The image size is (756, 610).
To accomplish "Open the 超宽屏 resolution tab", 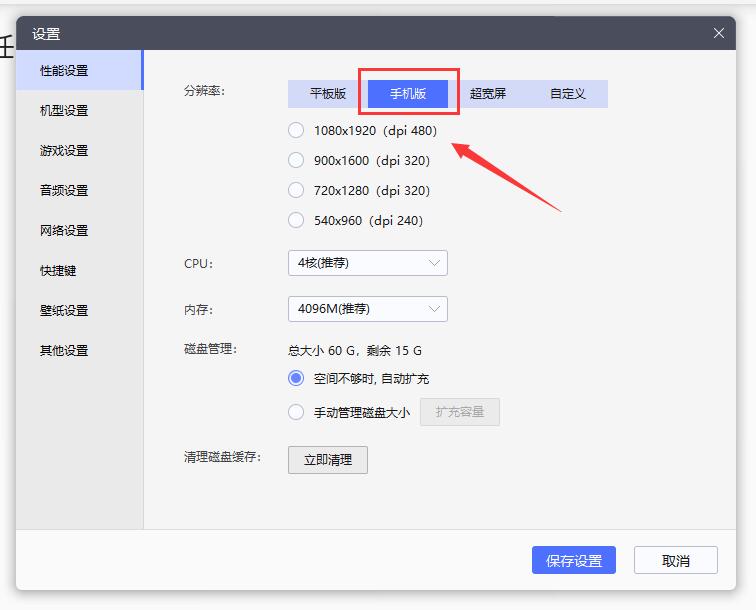I will tap(488, 94).
